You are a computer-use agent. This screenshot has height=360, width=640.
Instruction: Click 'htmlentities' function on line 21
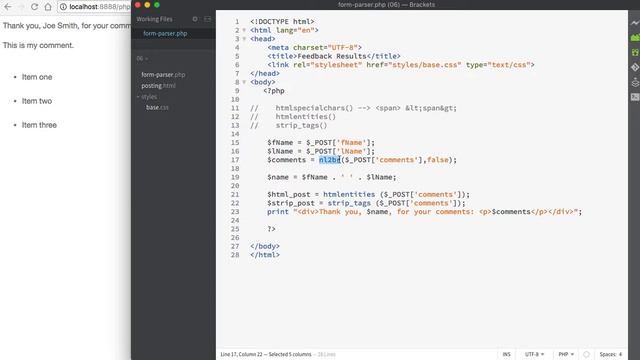tap(349, 194)
